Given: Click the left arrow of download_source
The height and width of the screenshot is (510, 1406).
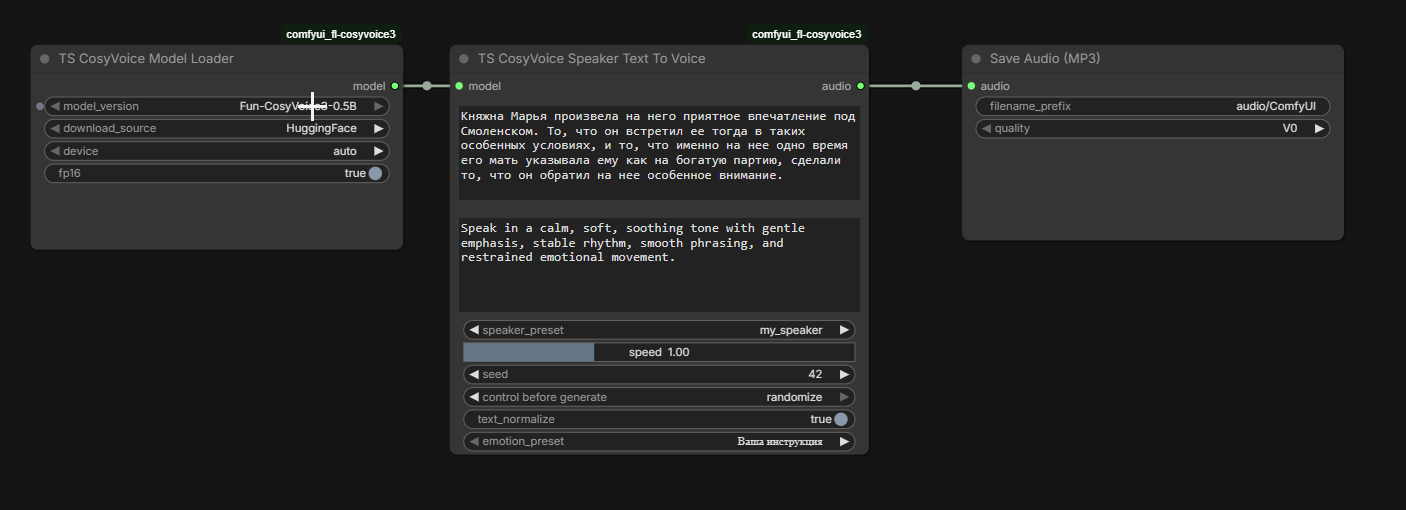Looking at the screenshot, I should click(55, 128).
